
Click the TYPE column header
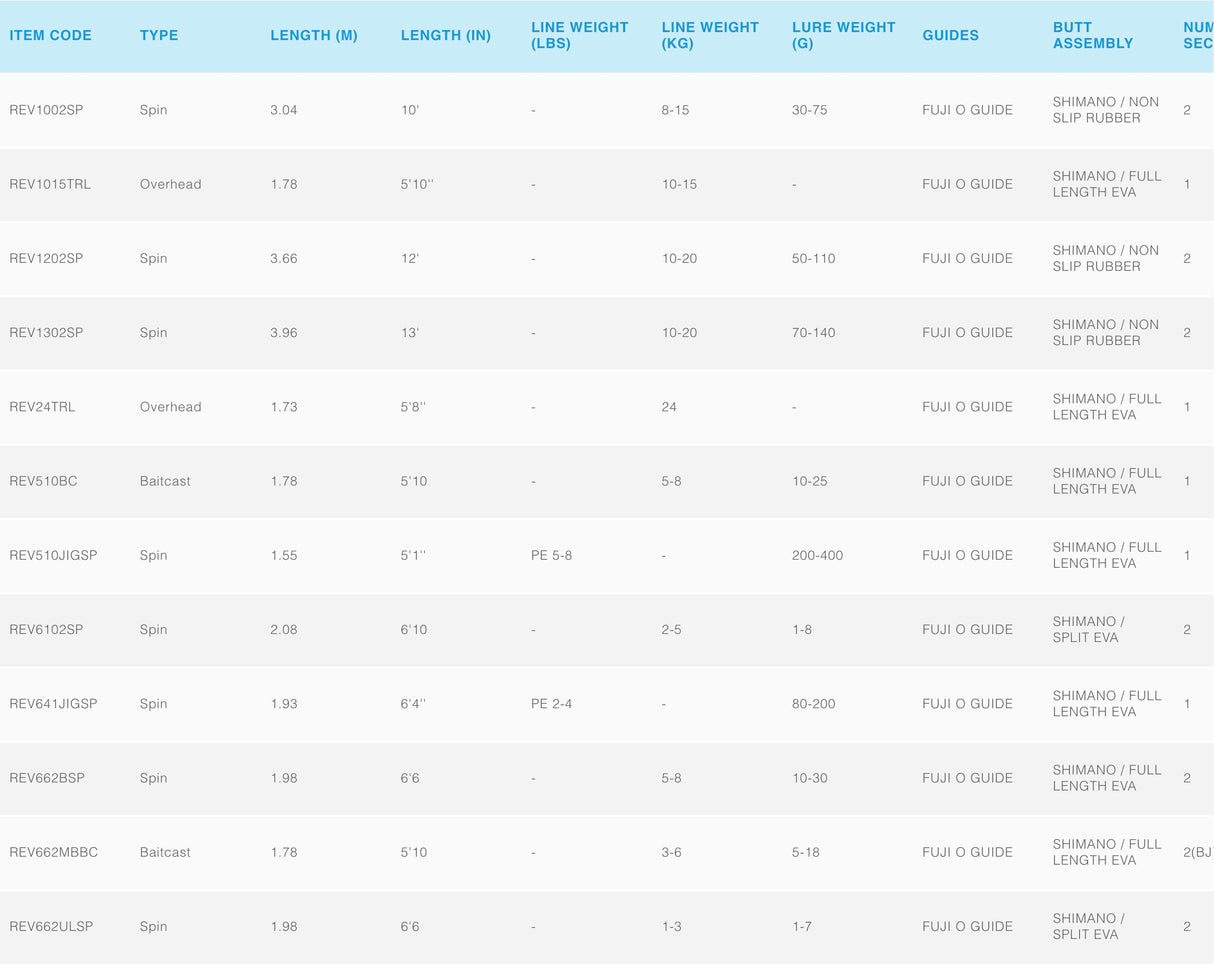[159, 35]
